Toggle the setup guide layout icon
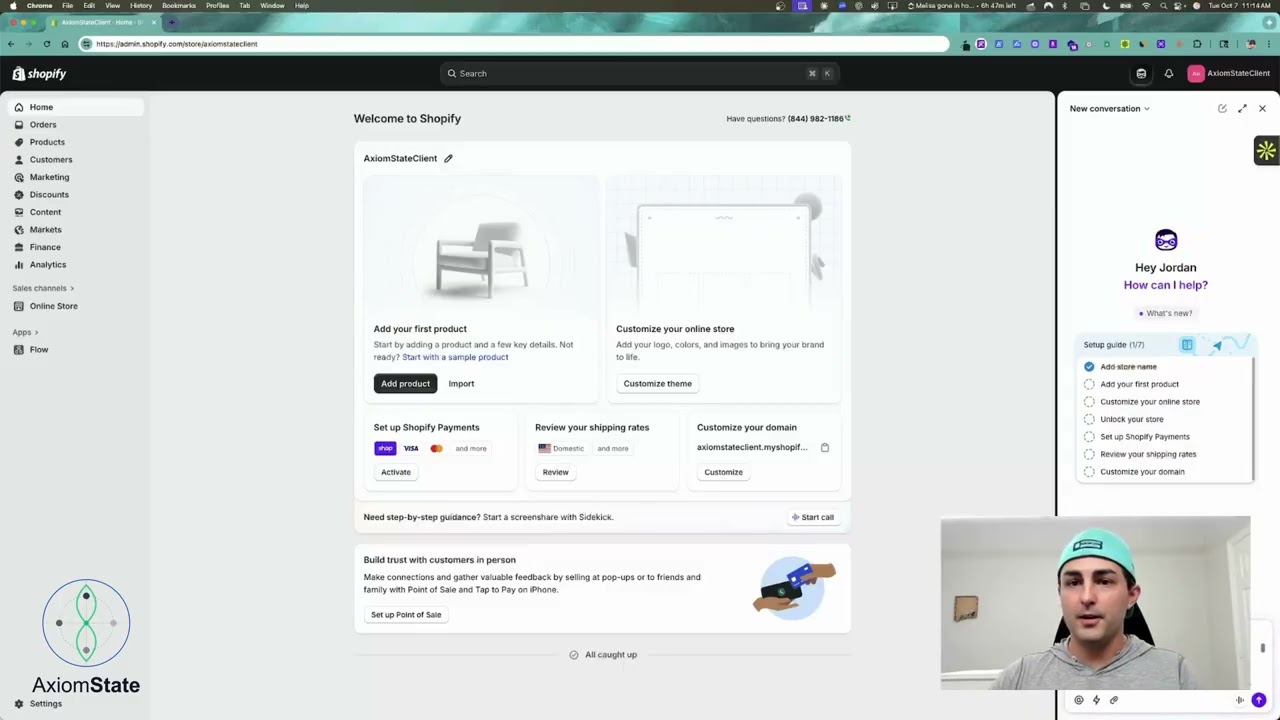This screenshot has height=720, width=1280. point(1187,345)
